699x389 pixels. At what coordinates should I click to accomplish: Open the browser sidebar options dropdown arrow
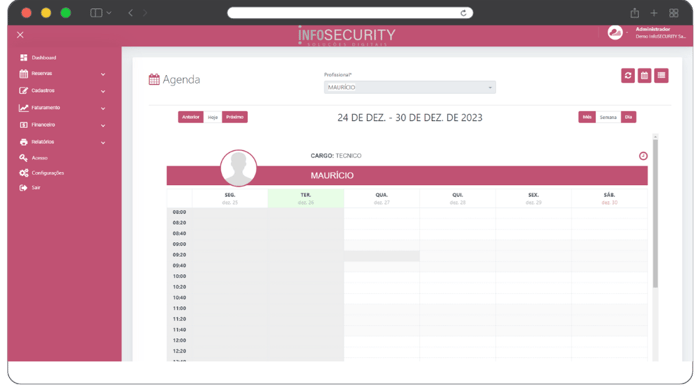[x=109, y=13]
